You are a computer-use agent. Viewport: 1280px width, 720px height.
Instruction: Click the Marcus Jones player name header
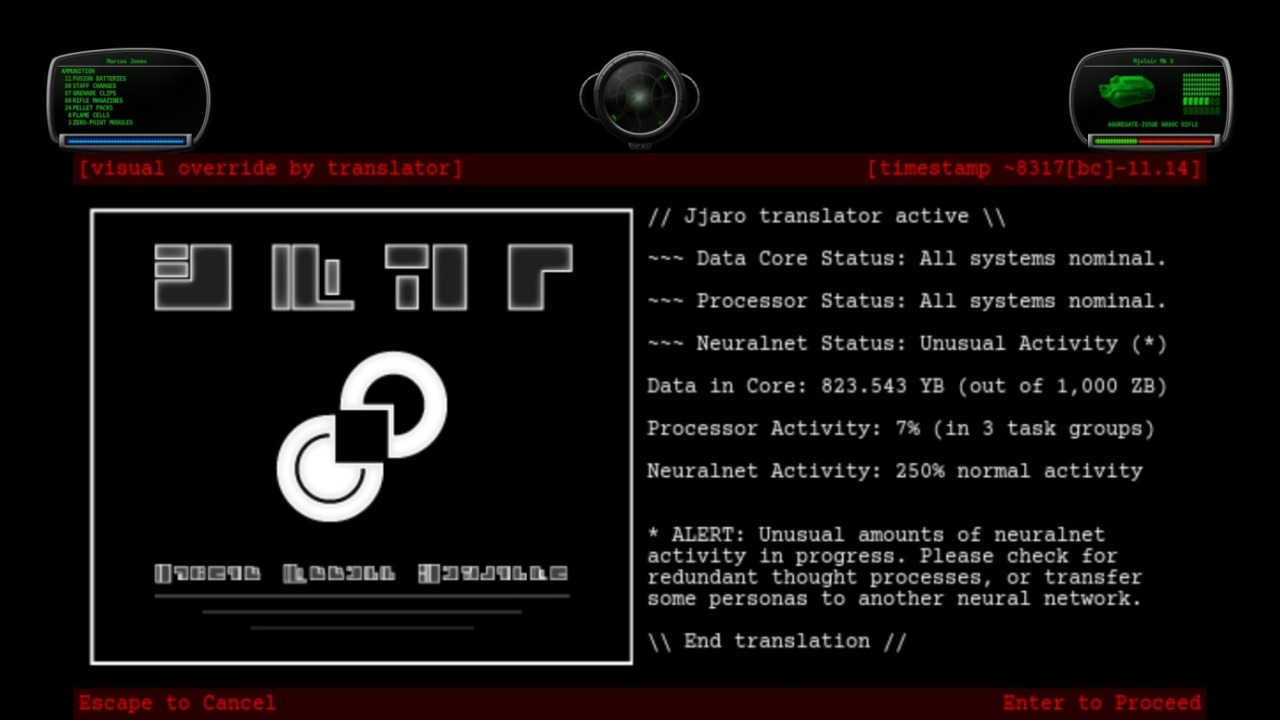126,61
